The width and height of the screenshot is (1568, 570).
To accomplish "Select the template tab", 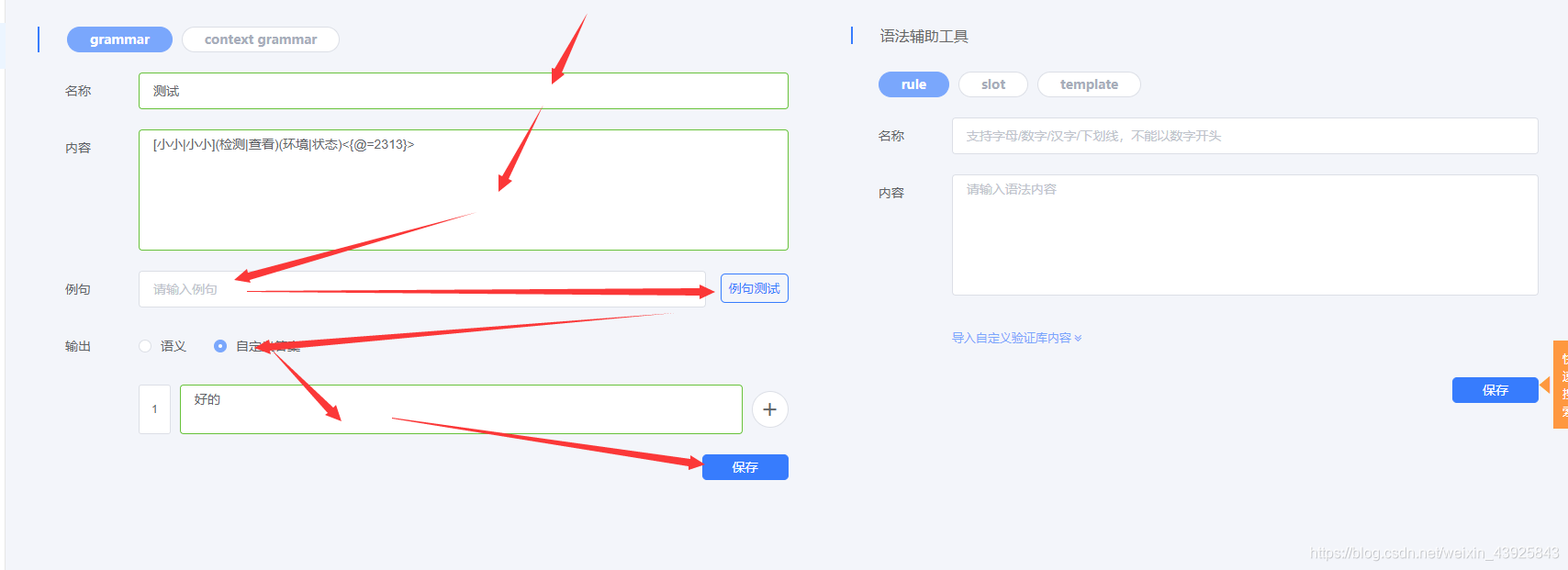I will pos(1089,84).
